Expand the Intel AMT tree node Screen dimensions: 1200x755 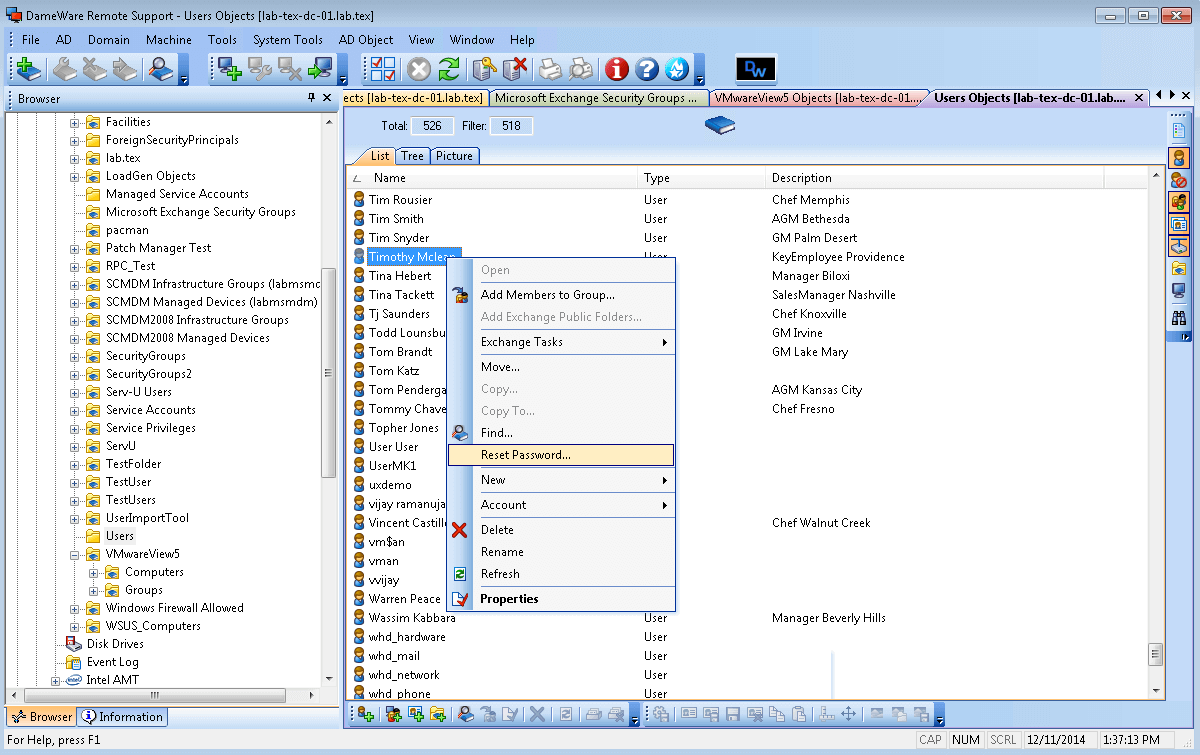pos(56,680)
